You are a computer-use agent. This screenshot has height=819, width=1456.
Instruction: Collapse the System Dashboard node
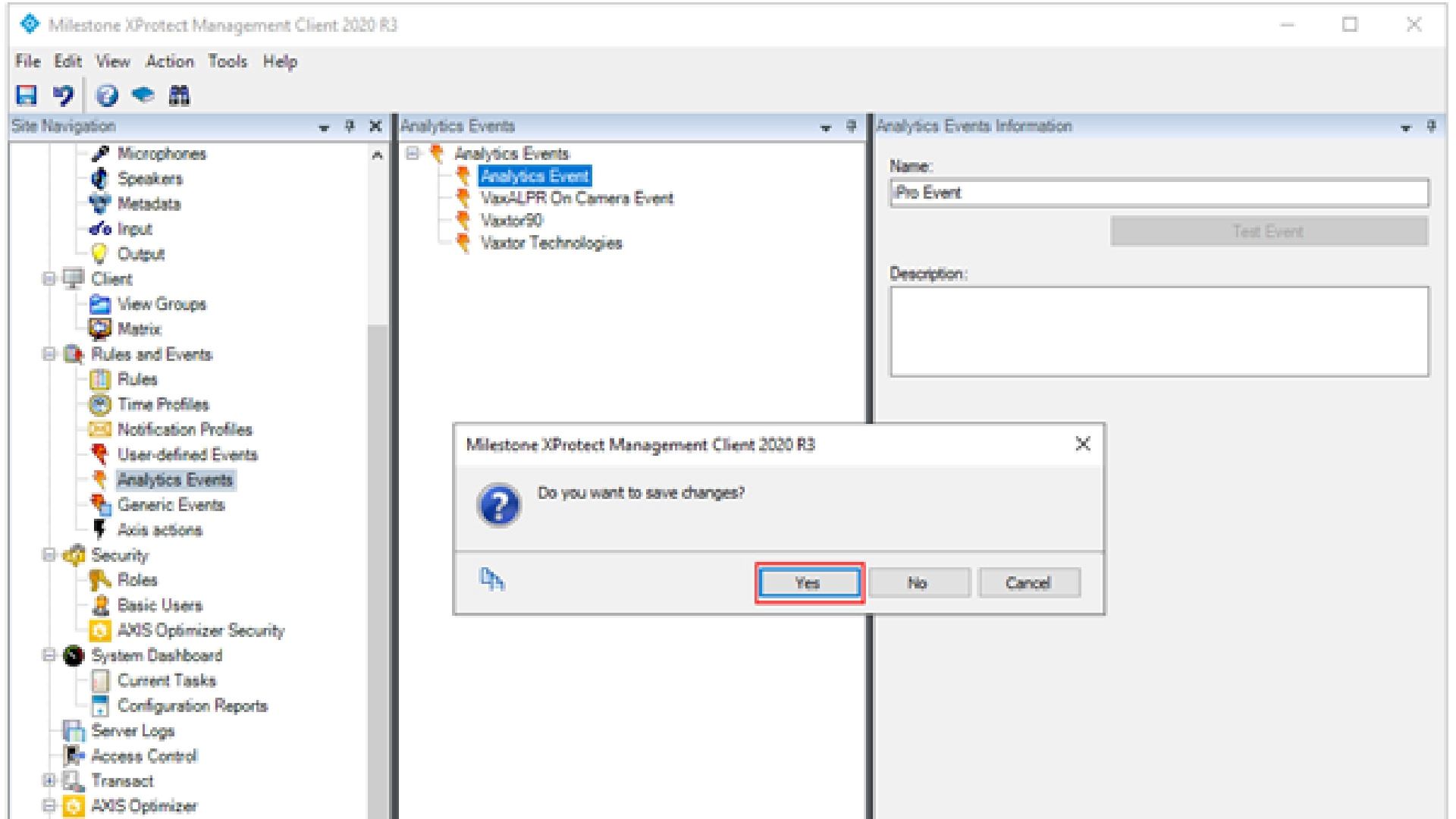click(x=49, y=655)
